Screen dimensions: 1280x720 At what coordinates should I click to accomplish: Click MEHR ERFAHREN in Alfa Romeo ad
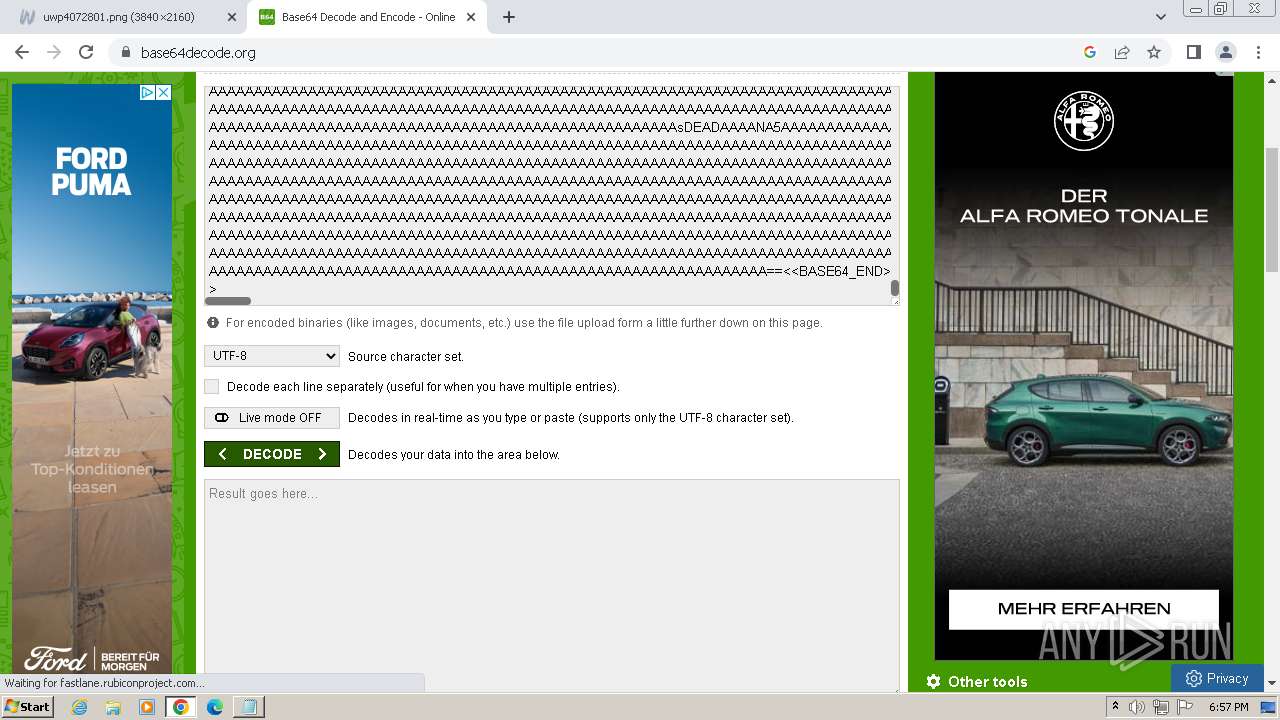(x=1084, y=609)
